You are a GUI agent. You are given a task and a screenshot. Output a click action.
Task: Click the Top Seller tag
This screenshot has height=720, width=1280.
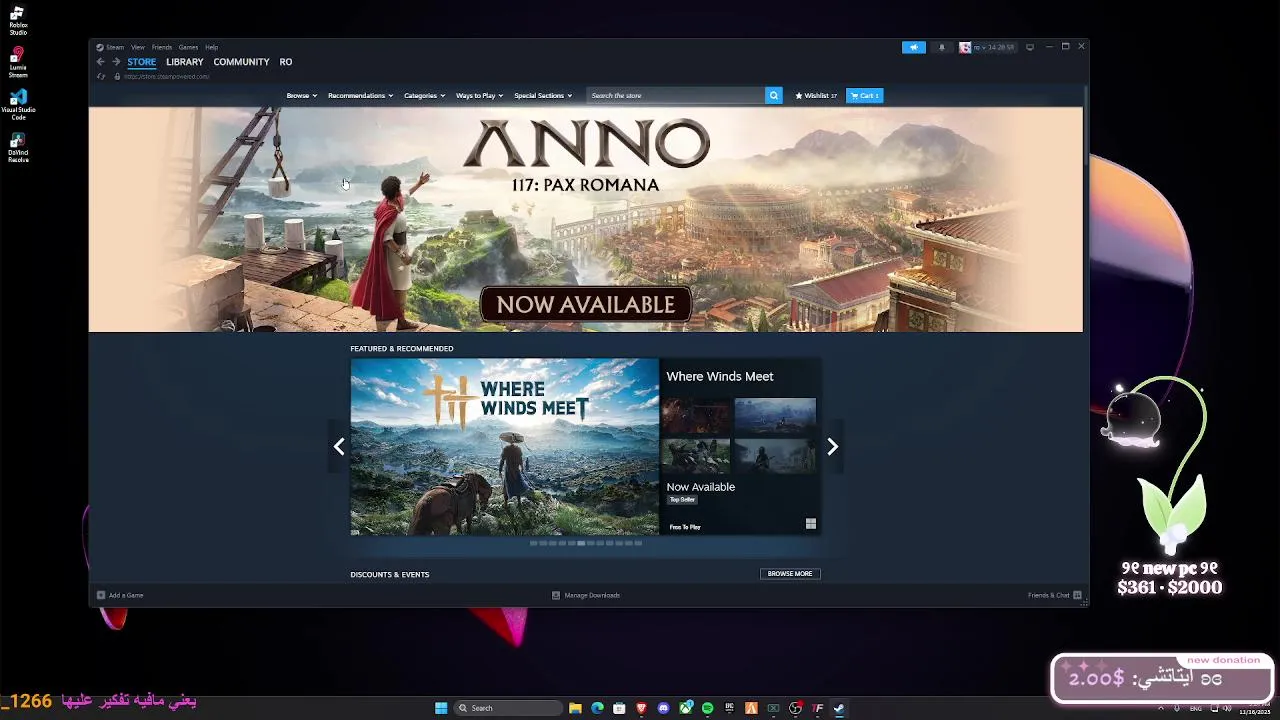tap(682, 499)
